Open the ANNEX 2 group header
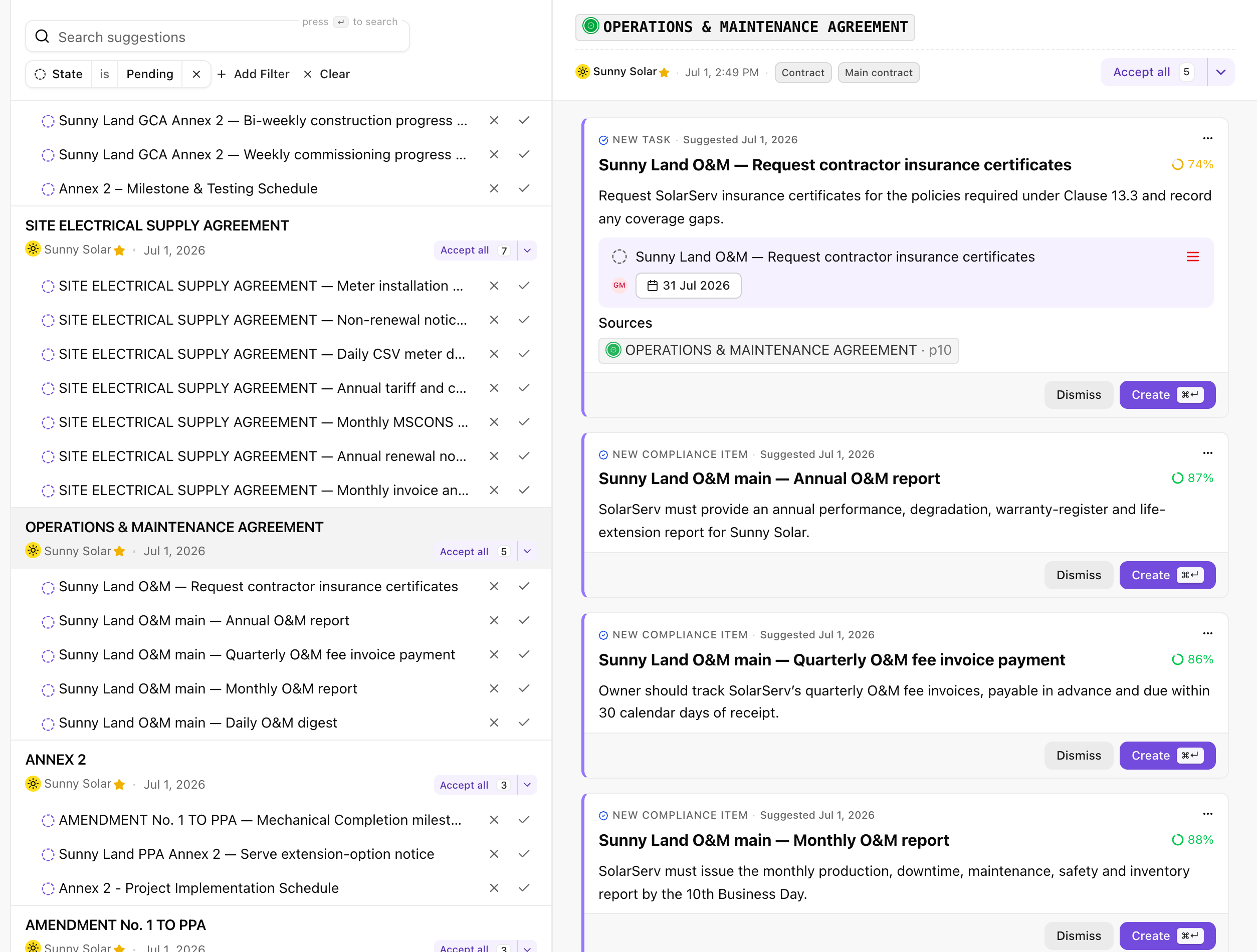Image resolution: width=1257 pixels, height=952 pixels. point(56,760)
